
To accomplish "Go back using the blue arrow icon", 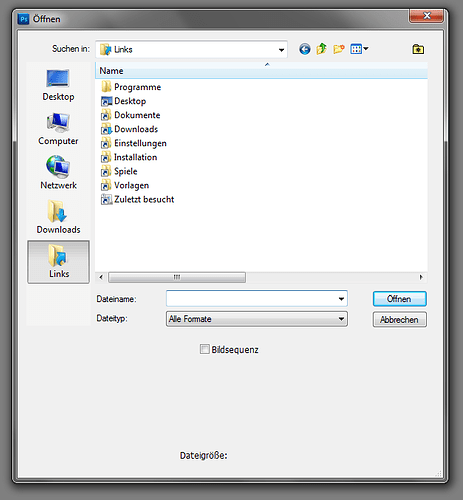I will 304,49.
